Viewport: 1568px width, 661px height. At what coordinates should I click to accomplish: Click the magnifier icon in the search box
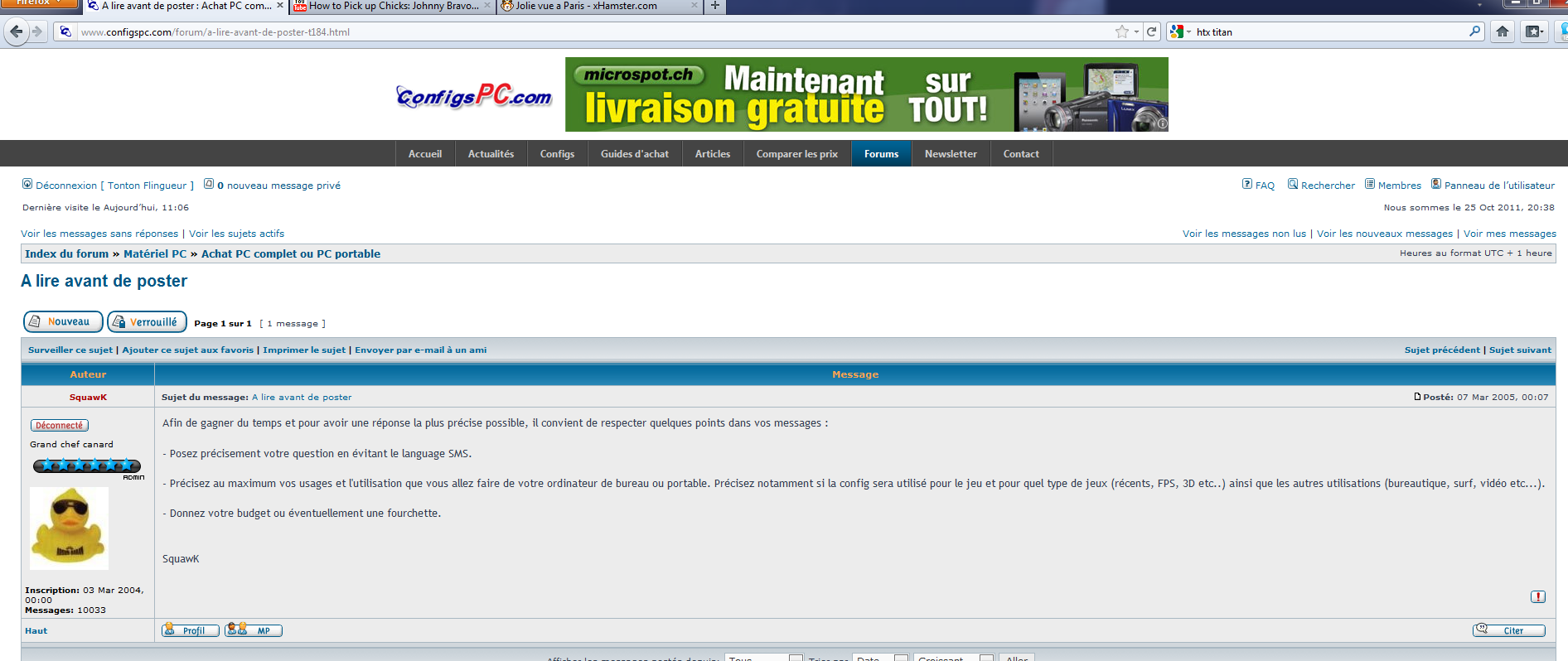tap(1474, 31)
